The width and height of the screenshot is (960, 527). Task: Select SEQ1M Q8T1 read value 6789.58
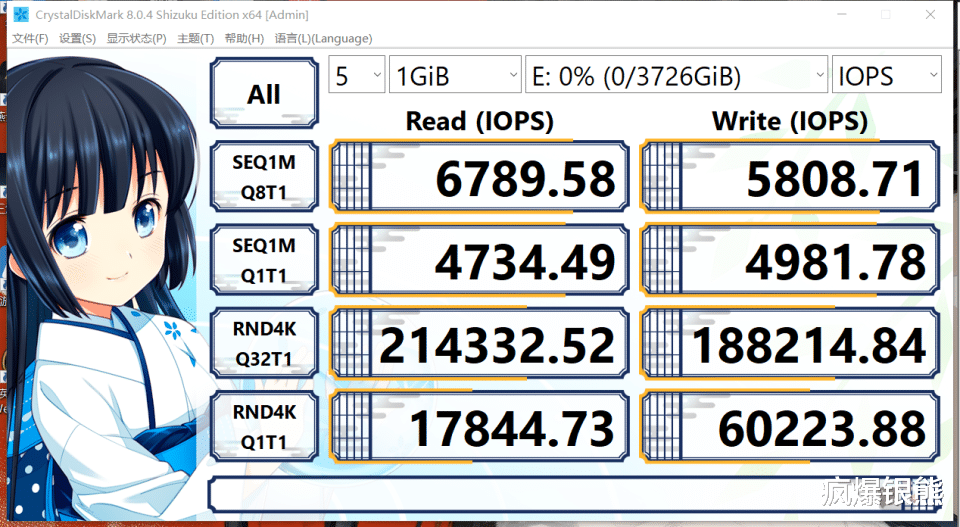tap(479, 177)
